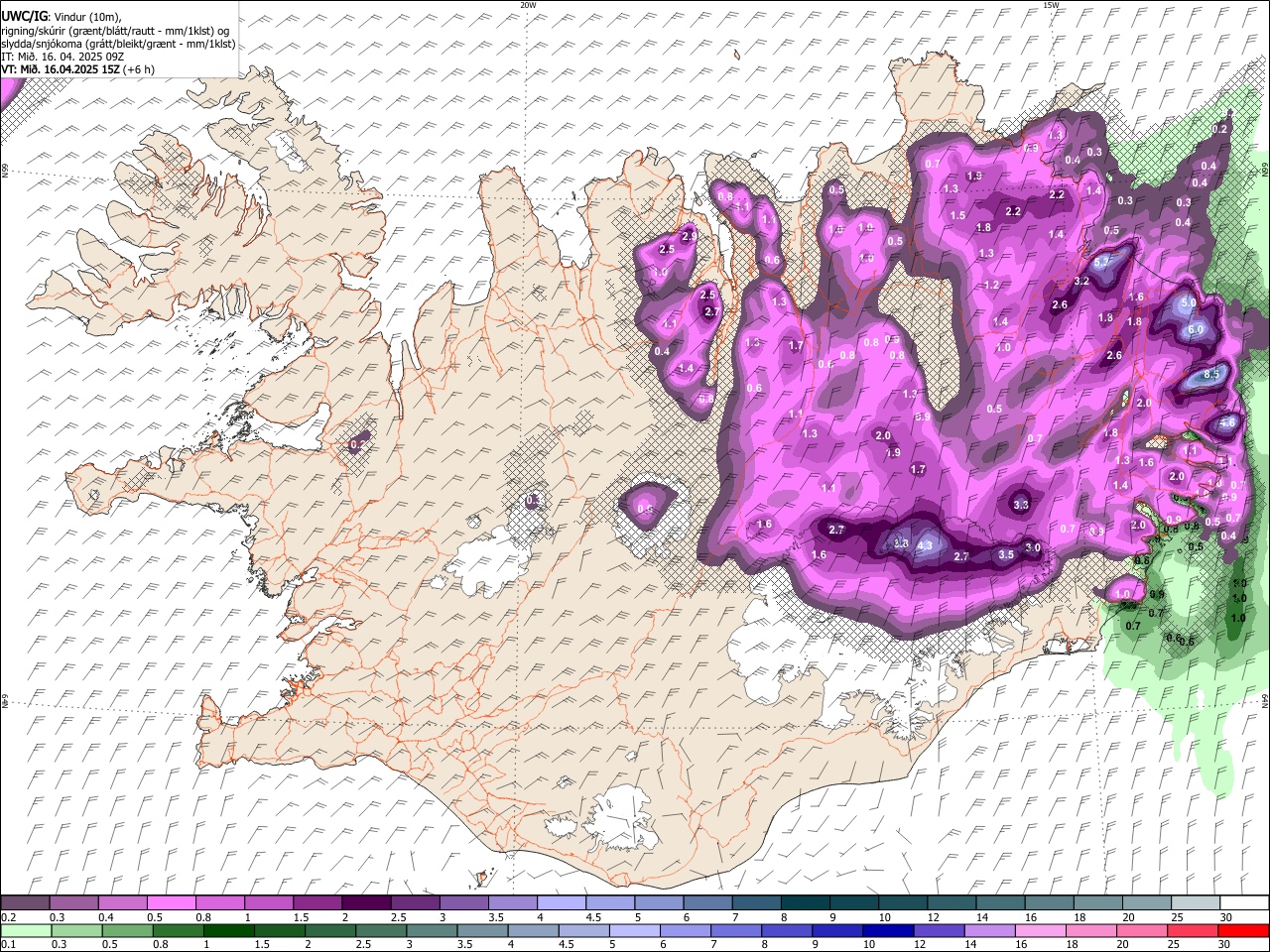Click the 2.9 precipitation value on the map

click(689, 236)
